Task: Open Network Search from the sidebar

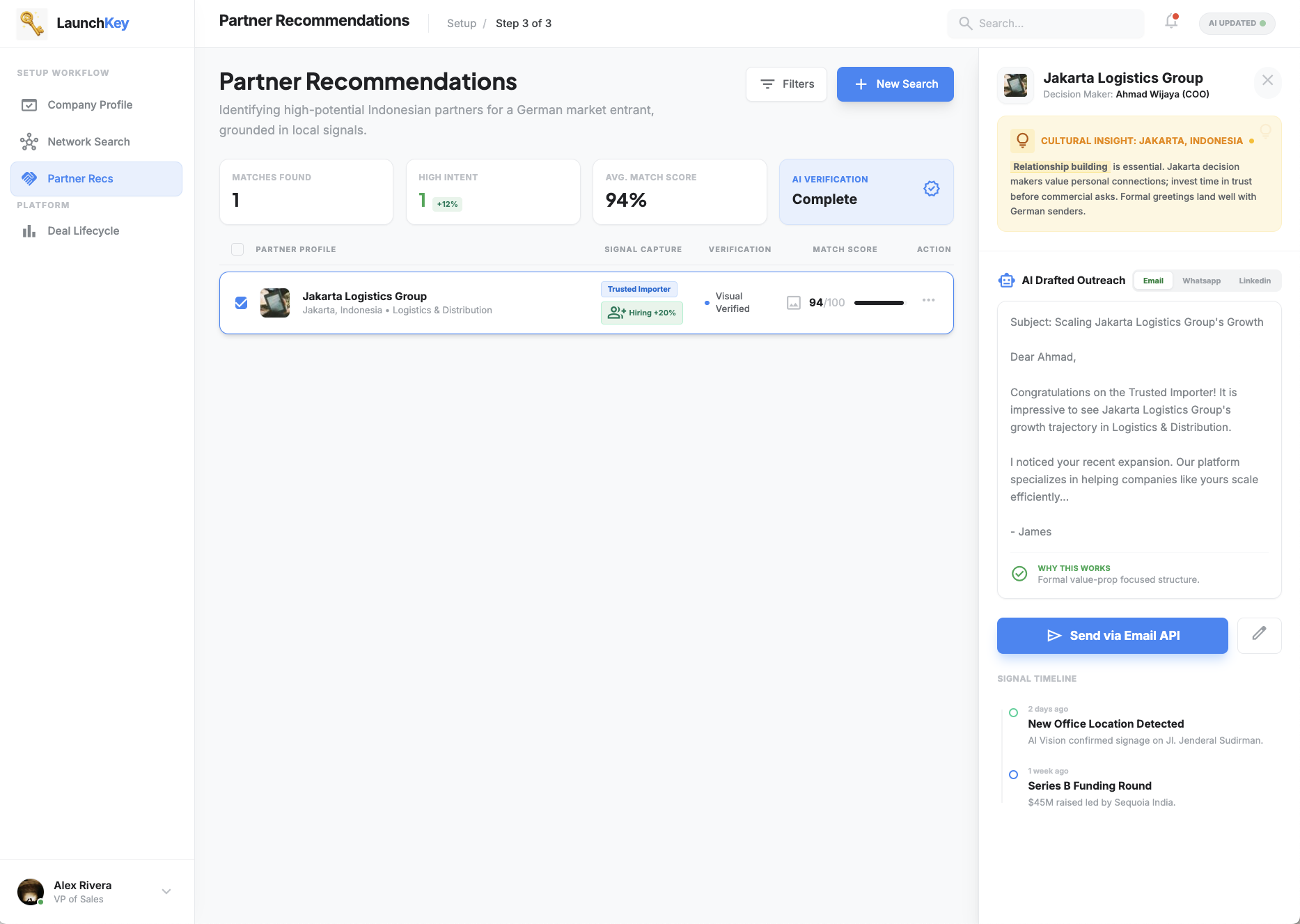Action: [x=29, y=141]
